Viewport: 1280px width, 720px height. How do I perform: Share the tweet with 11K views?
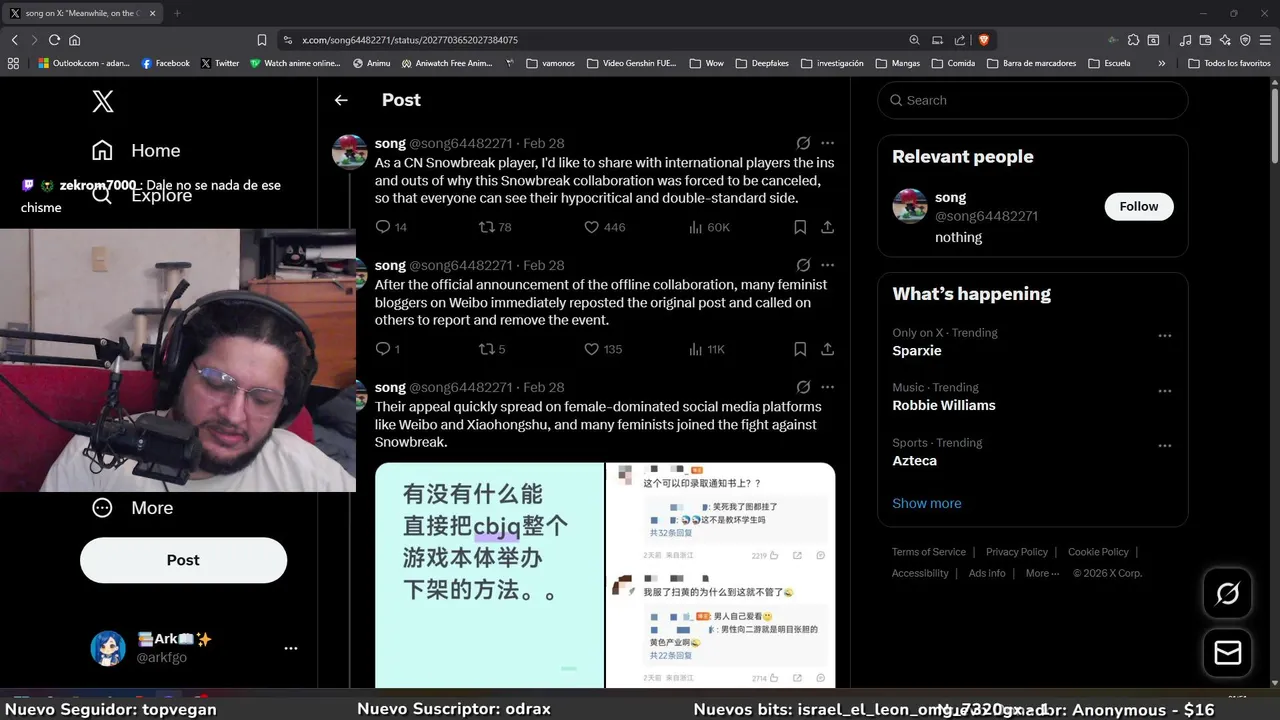pyautogui.click(x=827, y=349)
